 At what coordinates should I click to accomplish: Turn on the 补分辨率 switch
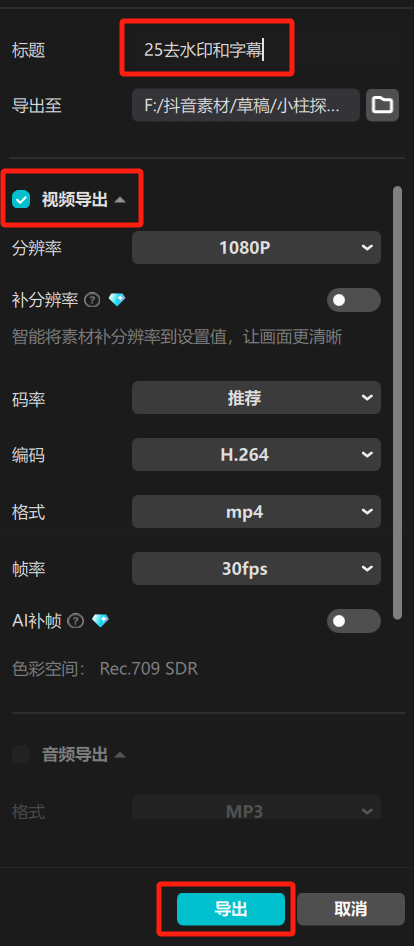point(354,300)
